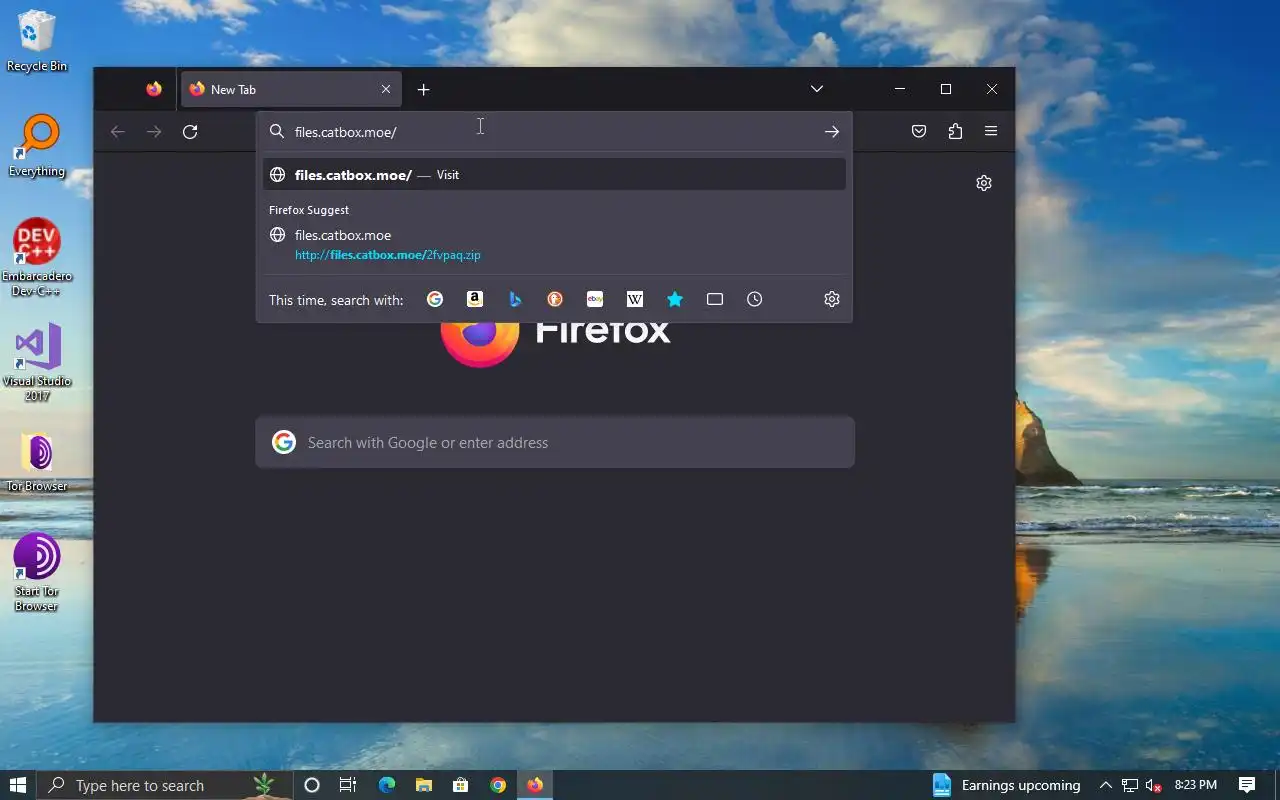
Task: Launch Google Chrome from taskbar
Action: point(498,785)
